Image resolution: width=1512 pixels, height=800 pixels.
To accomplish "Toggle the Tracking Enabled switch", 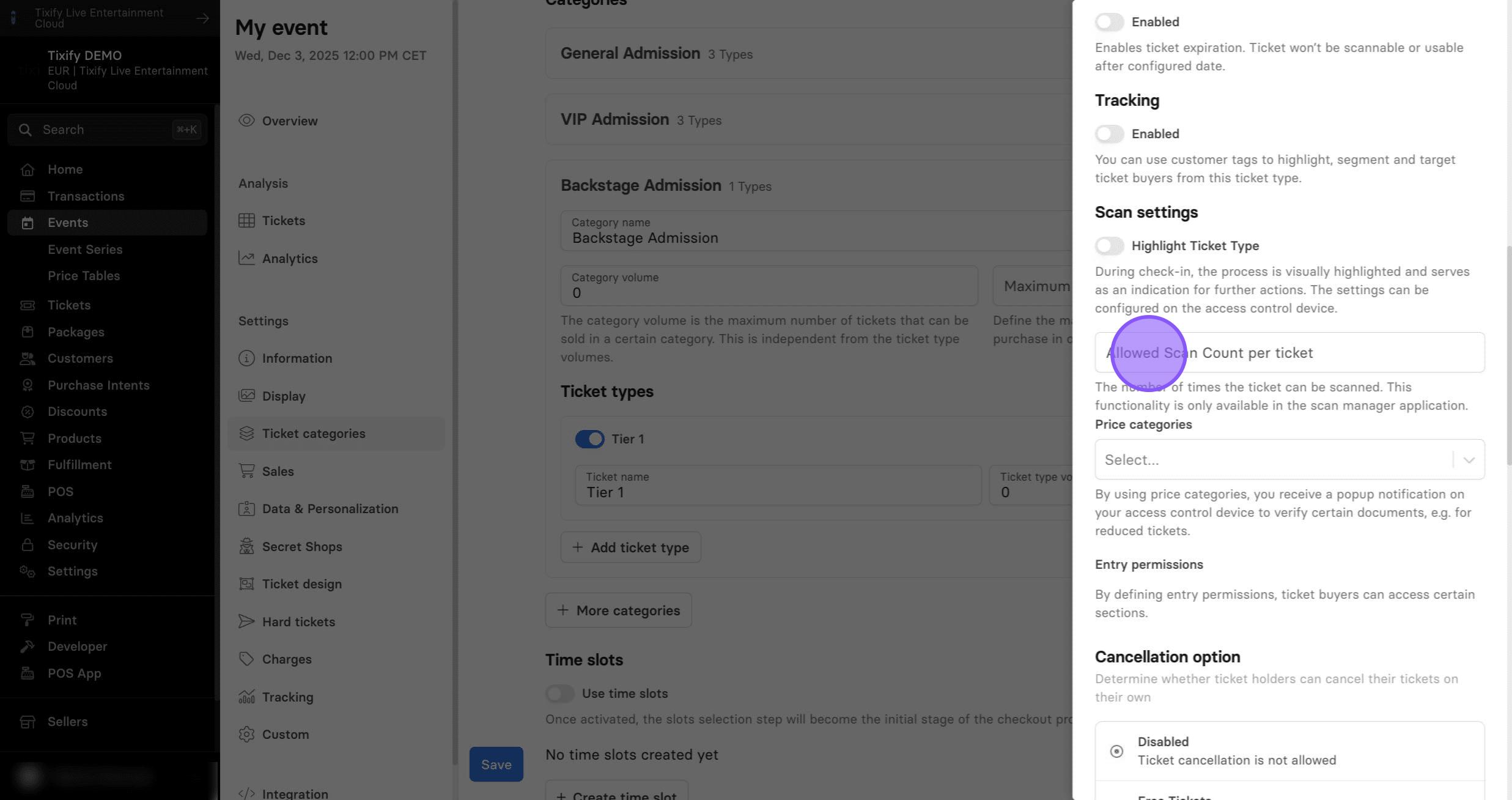I will pyautogui.click(x=1109, y=134).
